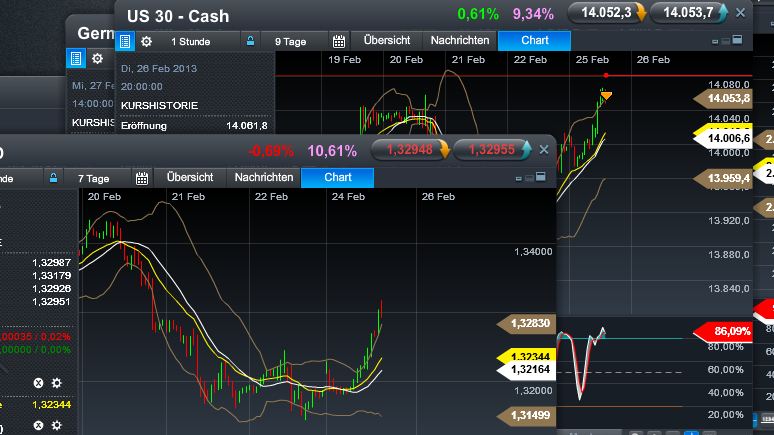Select largest layout icon in US 30 window
The height and width of the screenshot is (435, 774).
click(x=737, y=40)
